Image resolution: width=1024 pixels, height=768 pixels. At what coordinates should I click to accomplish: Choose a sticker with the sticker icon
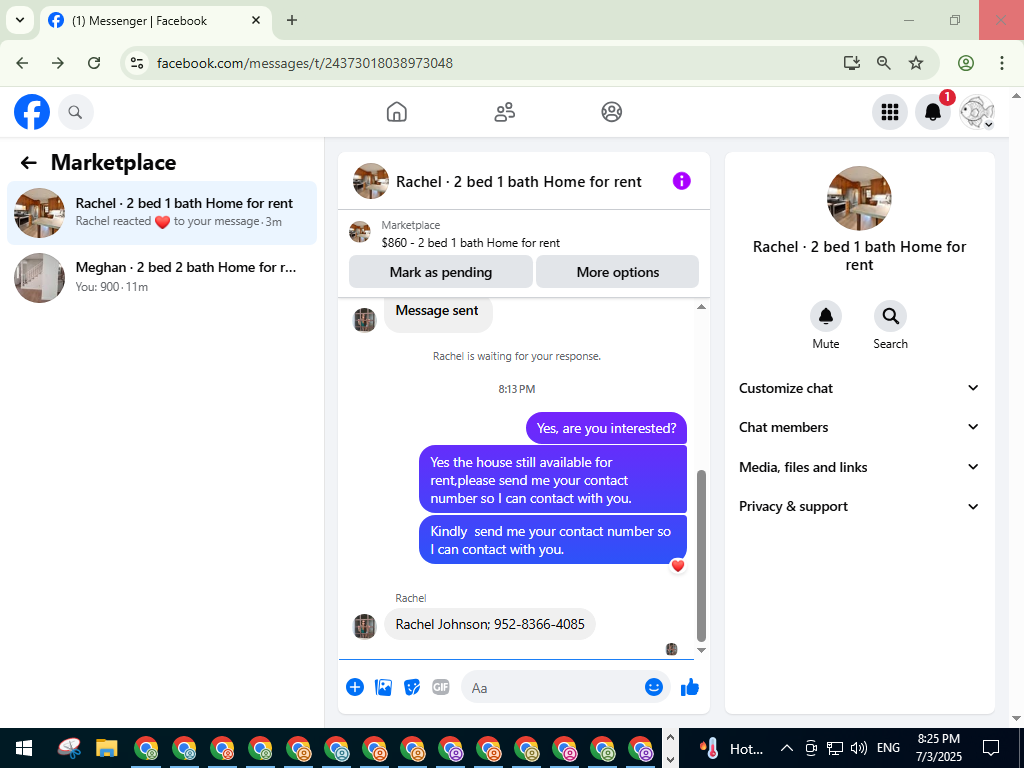pyautogui.click(x=412, y=687)
